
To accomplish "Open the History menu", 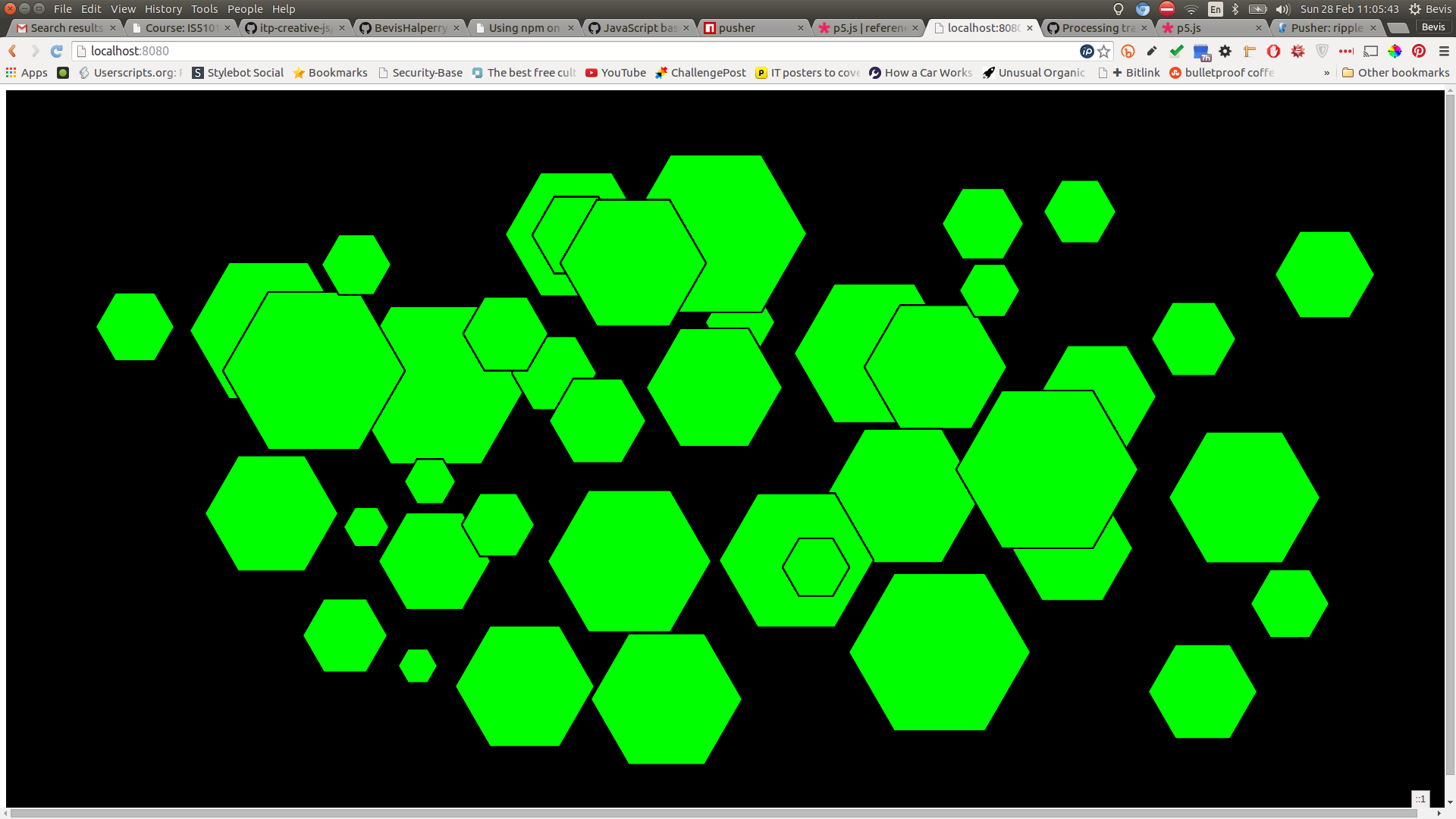I will [163, 9].
